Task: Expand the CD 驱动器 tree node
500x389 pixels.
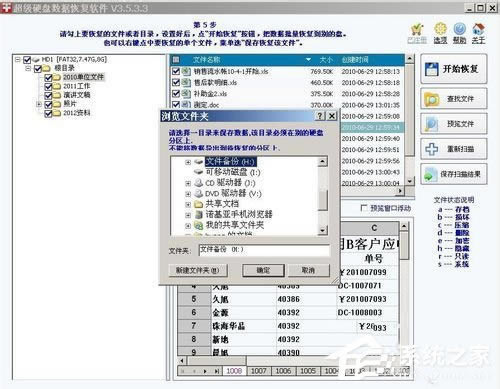Action: click(188, 183)
